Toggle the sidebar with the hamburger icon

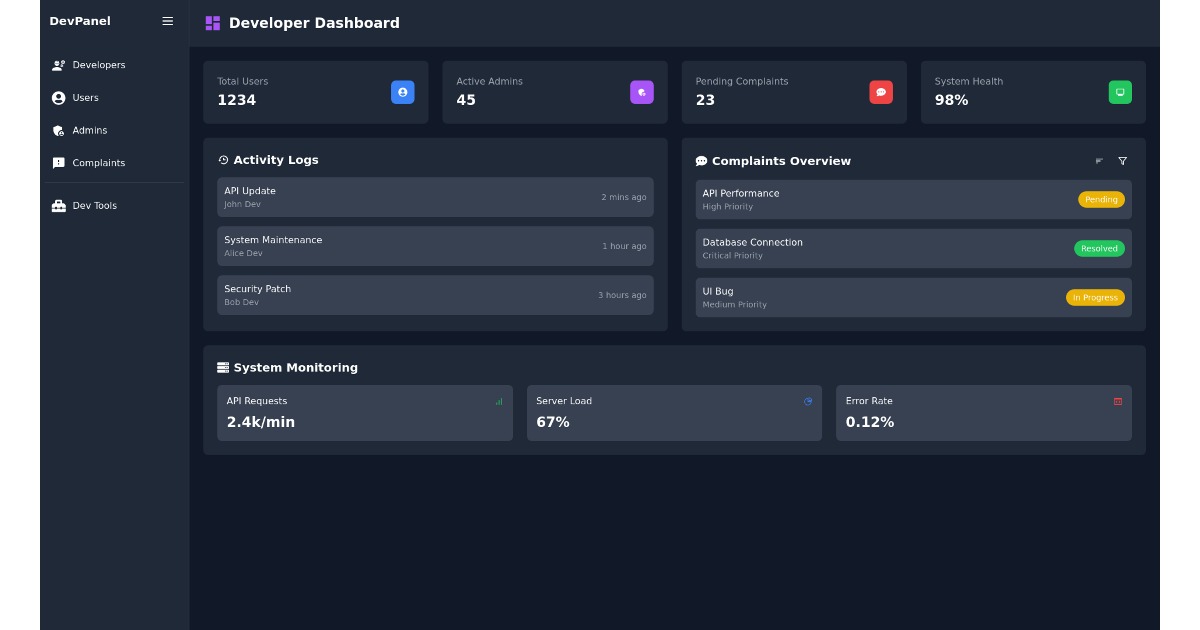pyautogui.click(x=167, y=20)
